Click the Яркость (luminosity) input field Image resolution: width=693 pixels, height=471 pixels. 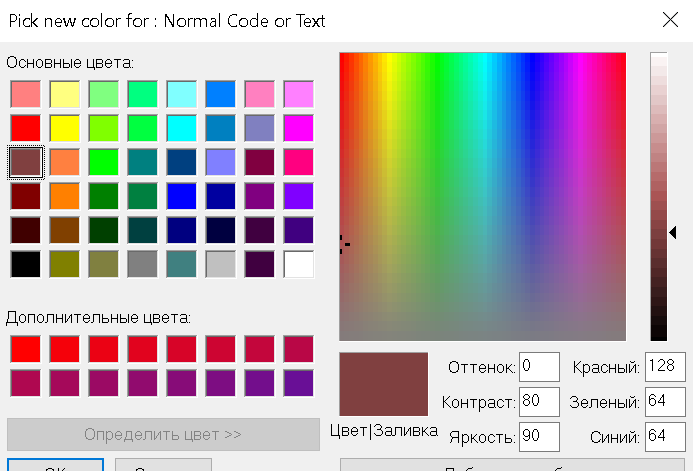coord(539,437)
